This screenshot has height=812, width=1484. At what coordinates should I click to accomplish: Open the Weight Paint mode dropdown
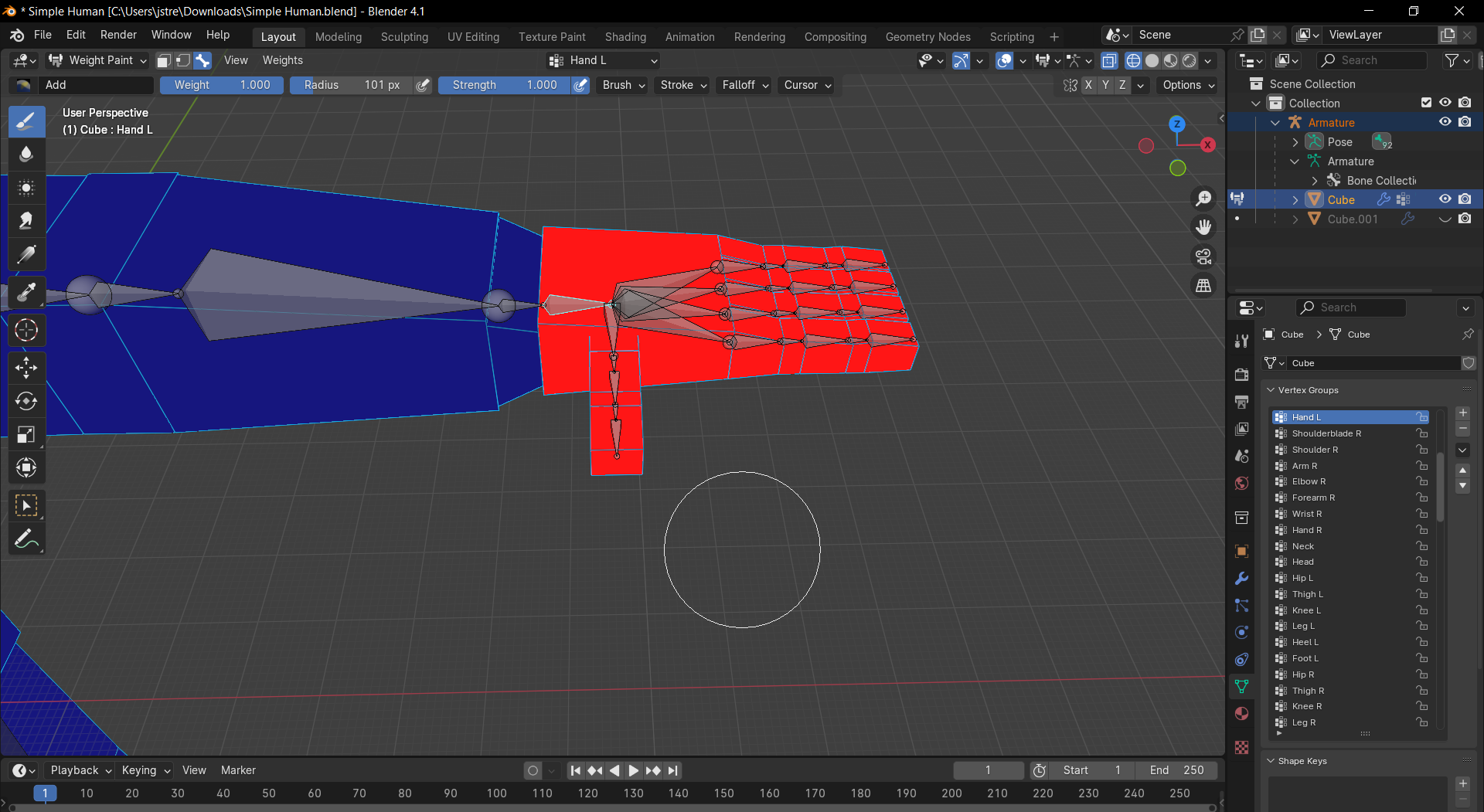pyautogui.click(x=97, y=60)
